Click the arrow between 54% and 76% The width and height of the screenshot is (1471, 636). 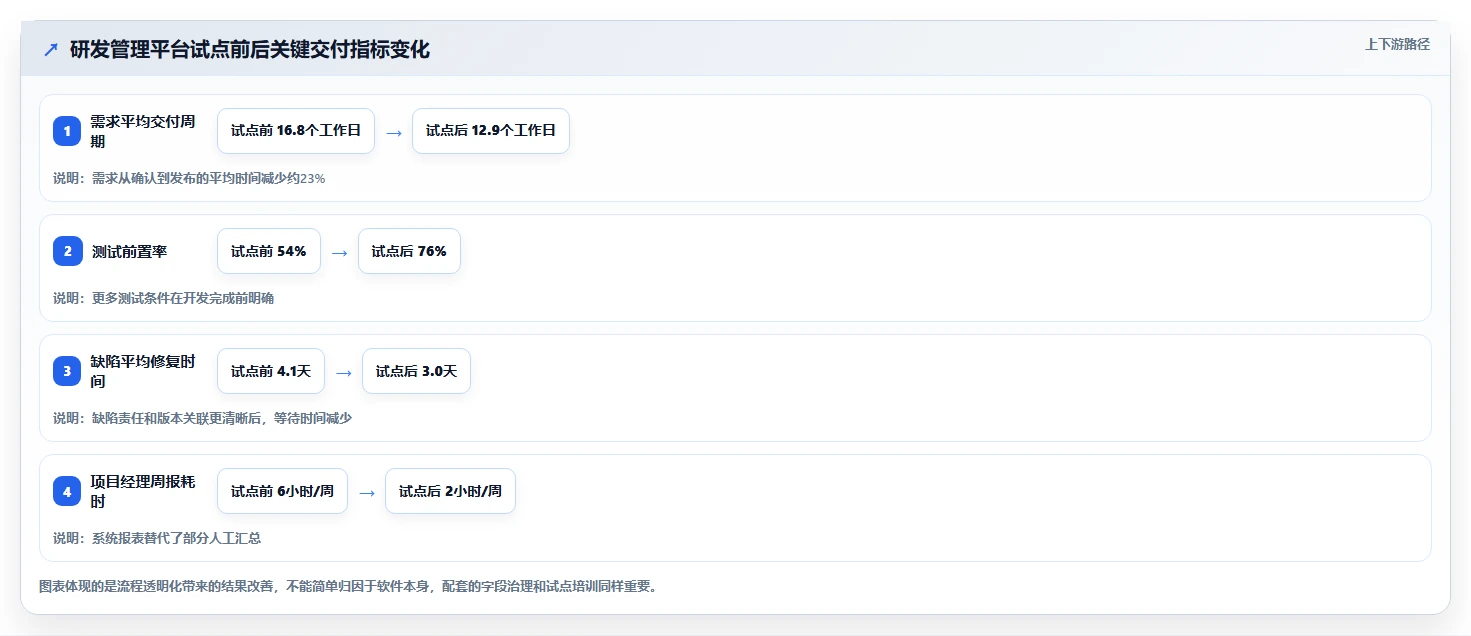tap(339, 252)
